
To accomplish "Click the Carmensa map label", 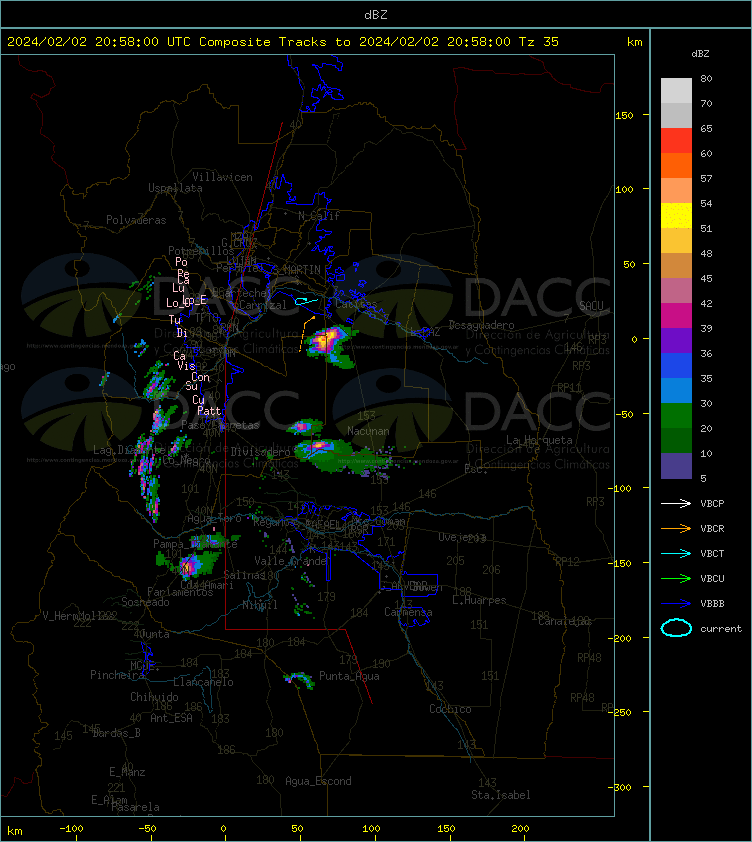I will point(408,612).
